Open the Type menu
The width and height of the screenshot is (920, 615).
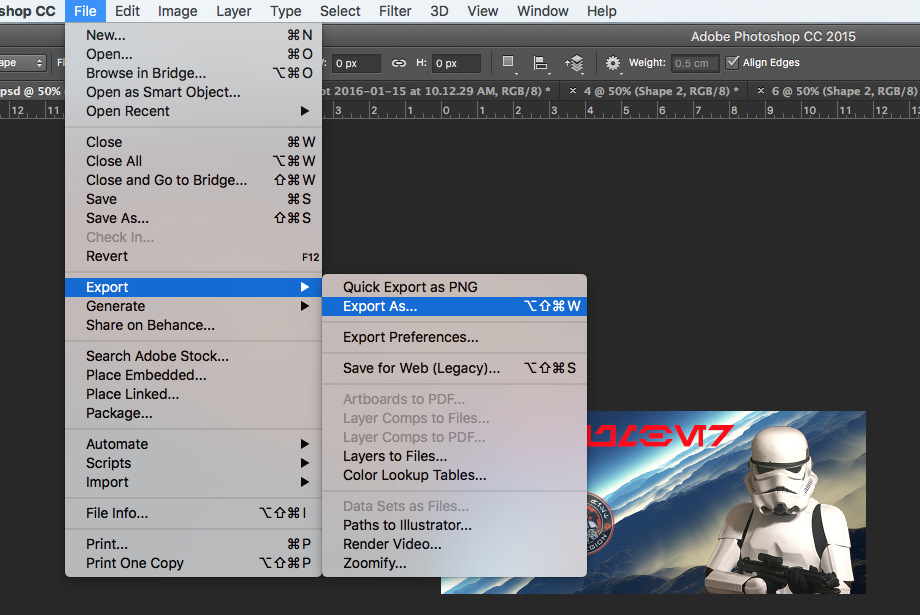pos(286,11)
